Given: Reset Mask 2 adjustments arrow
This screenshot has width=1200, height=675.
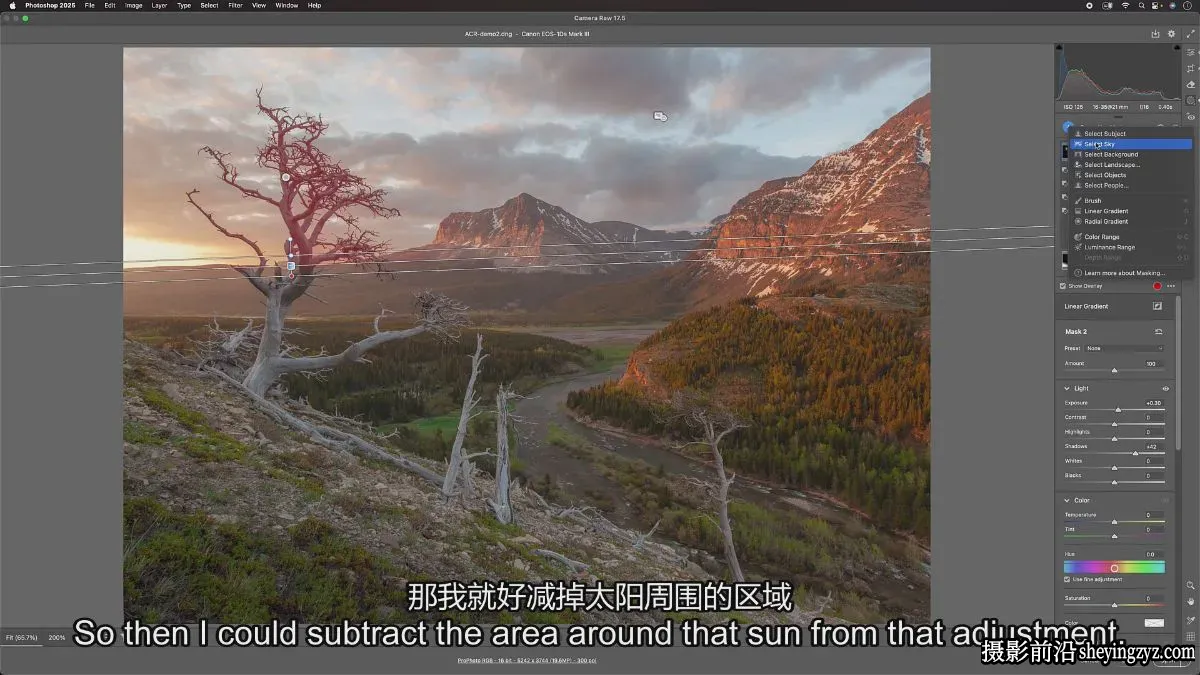Looking at the screenshot, I should coord(1159,331).
